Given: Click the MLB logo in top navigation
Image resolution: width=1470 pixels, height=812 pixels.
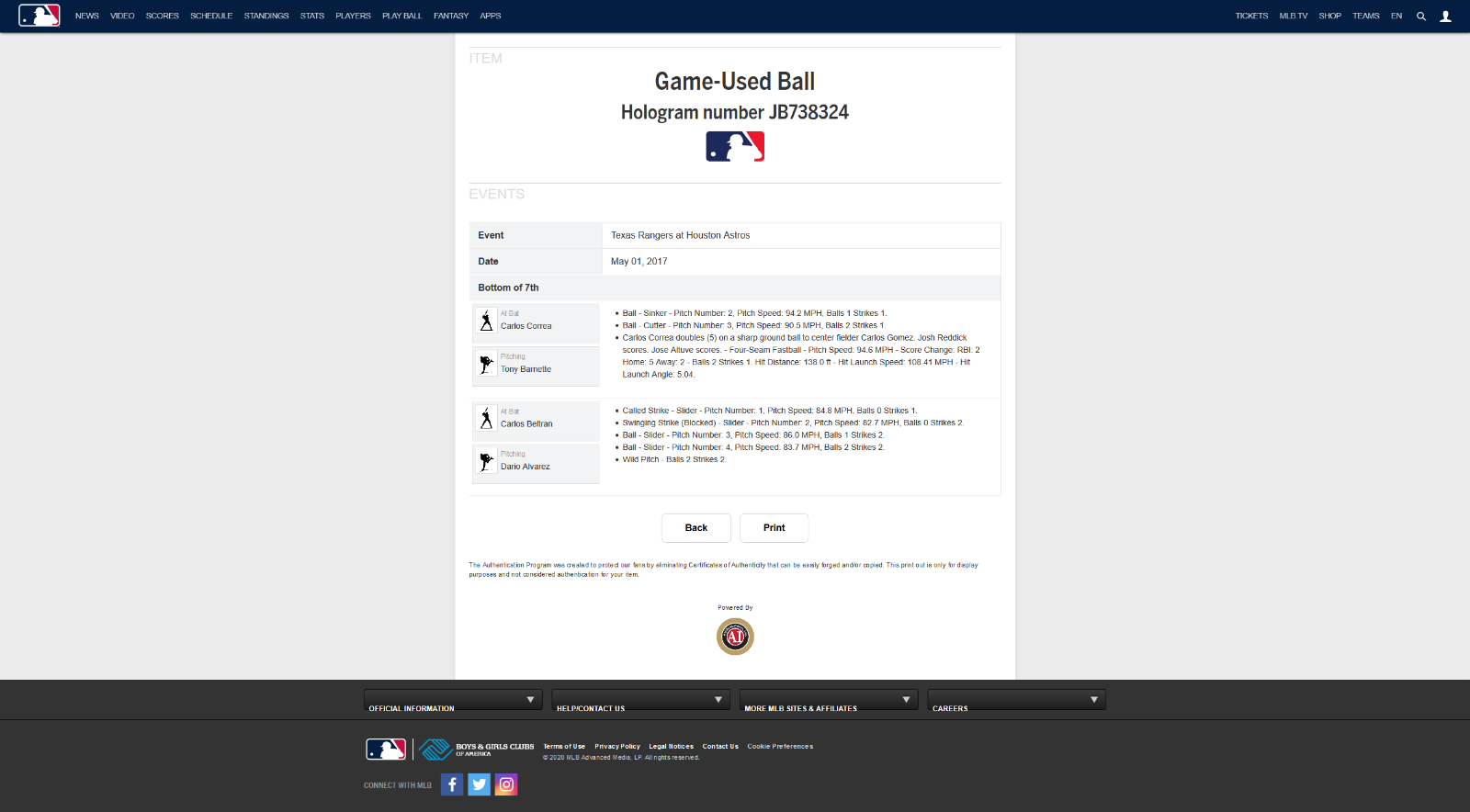Looking at the screenshot, I should tap(40, 16).
